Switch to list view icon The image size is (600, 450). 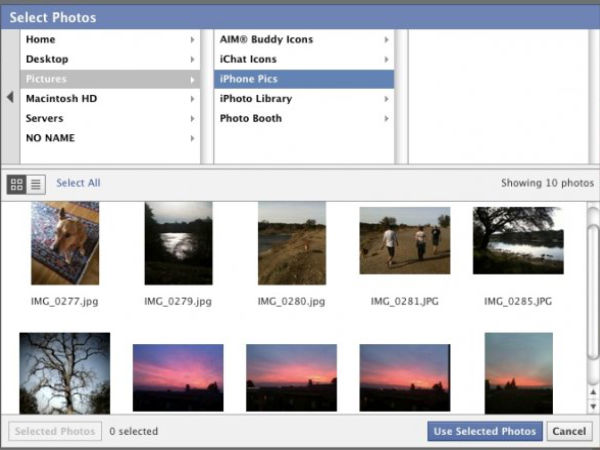[36, 184]
